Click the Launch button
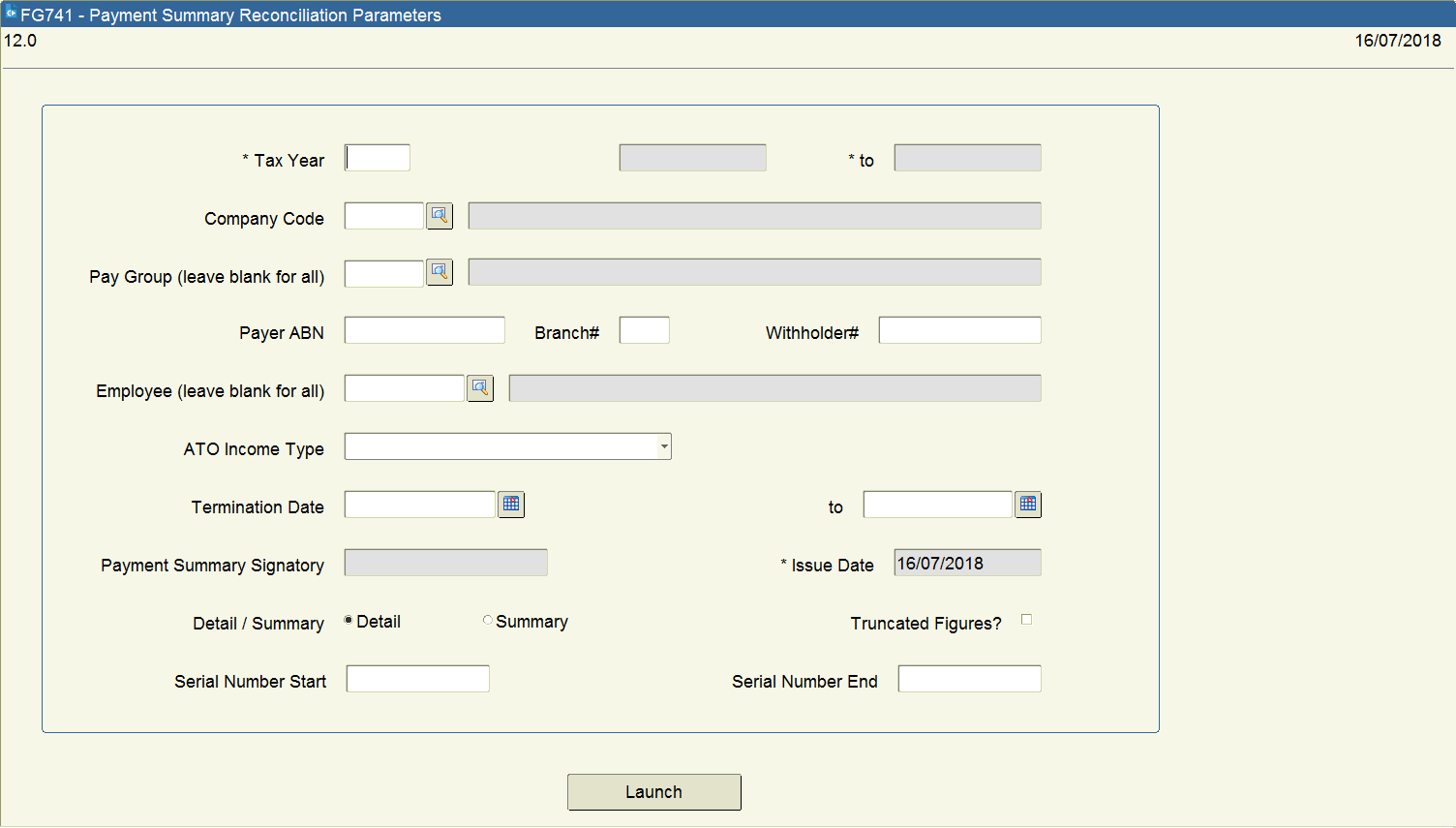1456x828 pixels. click(653, 791)
